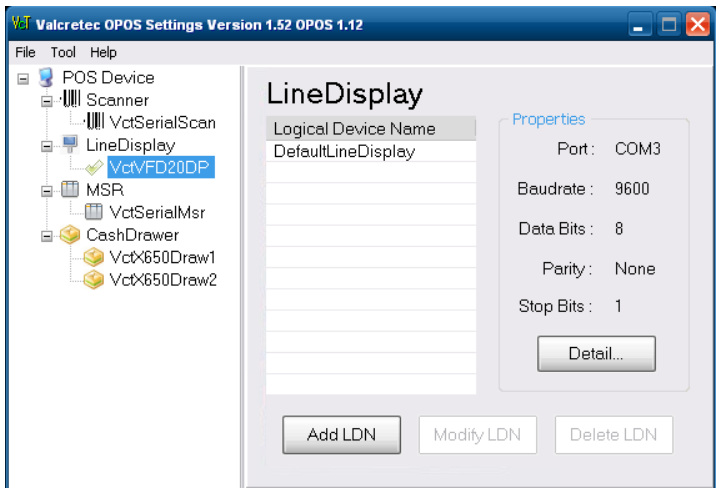Collapse the Scanner tree branch

click(46, 100)
